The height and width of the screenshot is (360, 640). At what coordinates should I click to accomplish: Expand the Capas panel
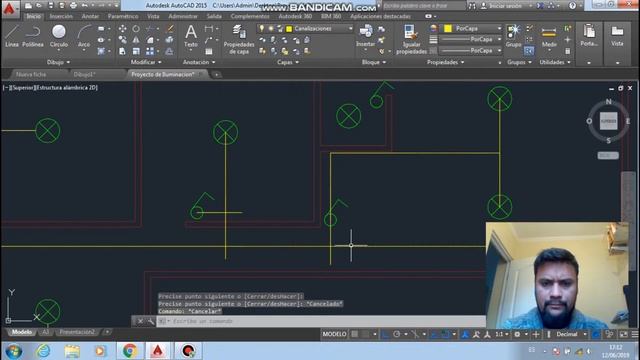(x=288, y=62)
